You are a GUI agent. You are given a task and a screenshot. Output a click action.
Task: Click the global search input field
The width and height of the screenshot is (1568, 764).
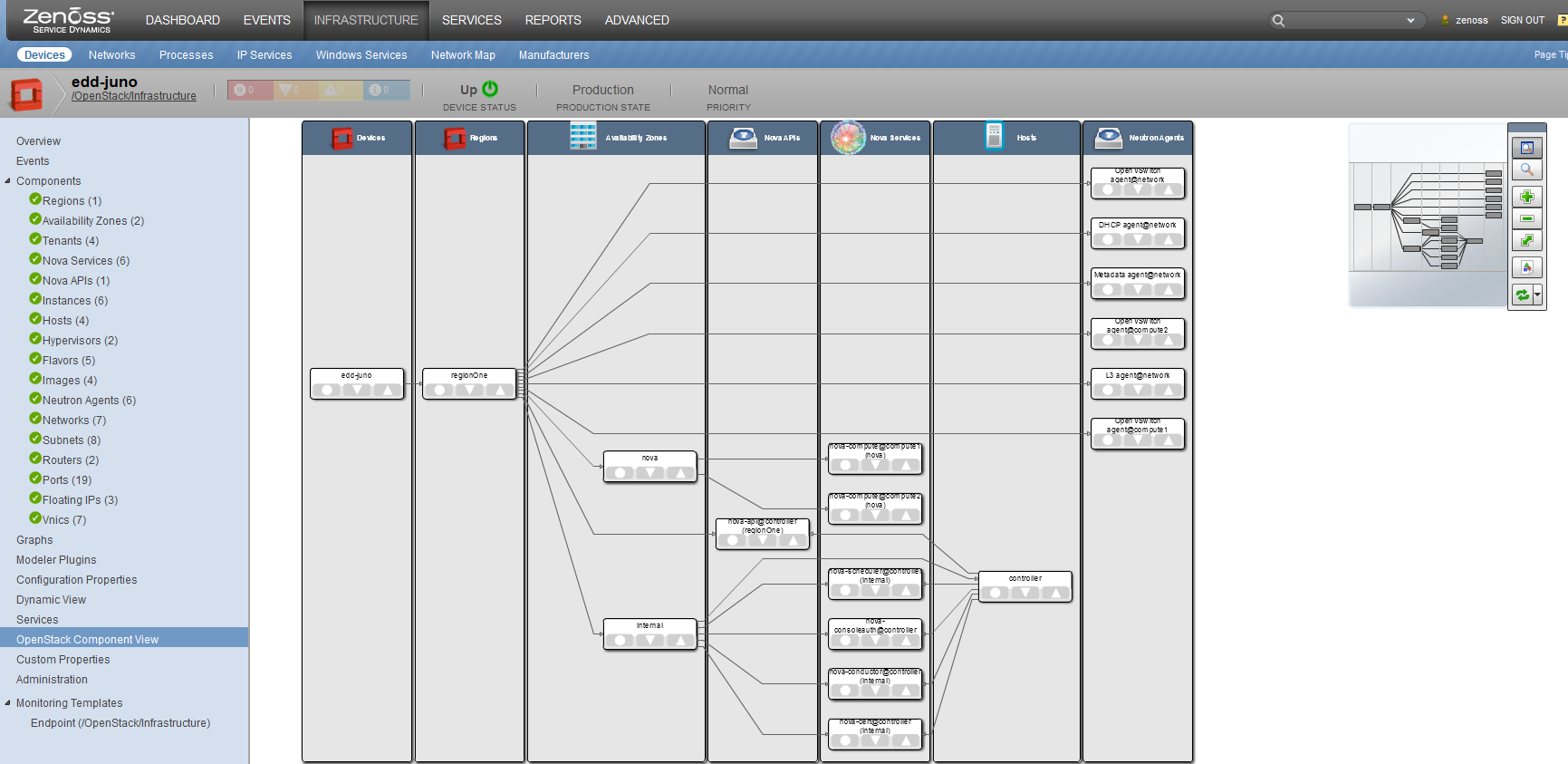tap(1347, 20)
